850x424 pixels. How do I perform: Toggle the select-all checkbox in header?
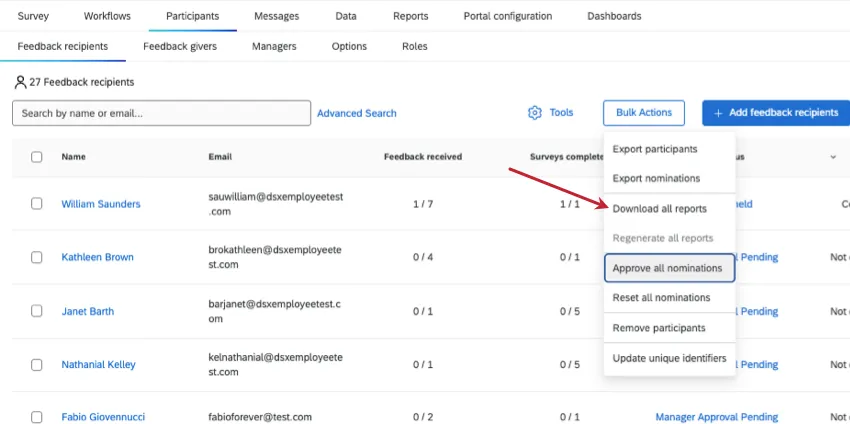36,157
